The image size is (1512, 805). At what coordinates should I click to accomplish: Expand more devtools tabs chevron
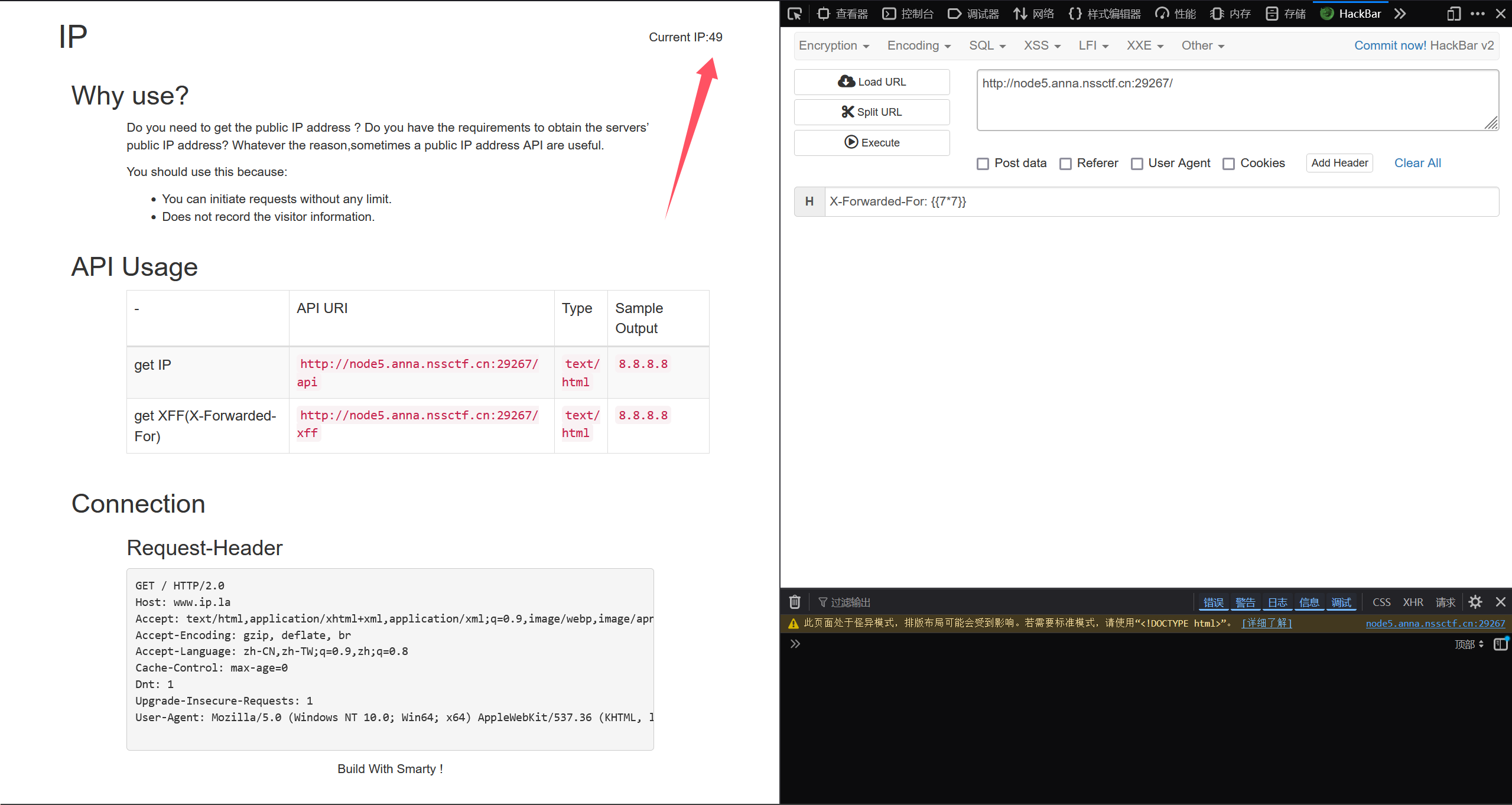(x=1400, y=14)
